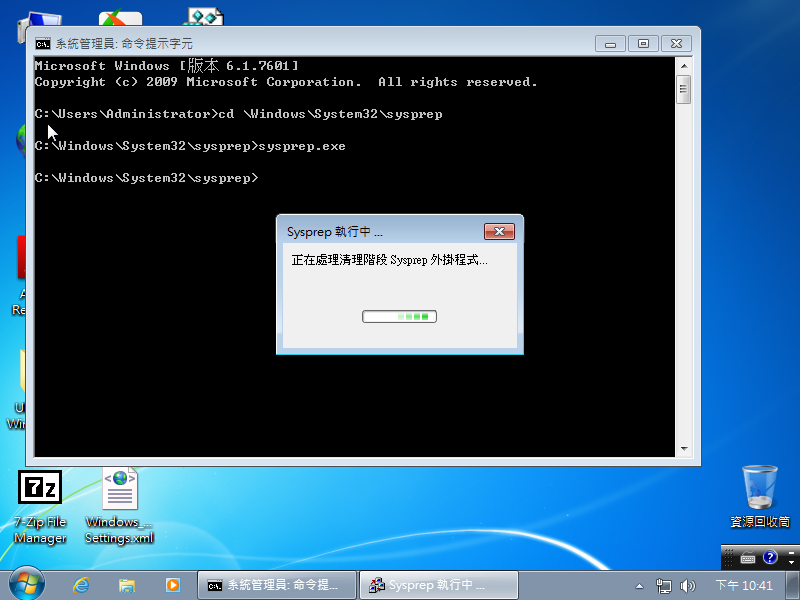The width and height of the screenshot is (800, 600).
Task: Click the Sysprep green progress bar
Action: pos(399,317)
